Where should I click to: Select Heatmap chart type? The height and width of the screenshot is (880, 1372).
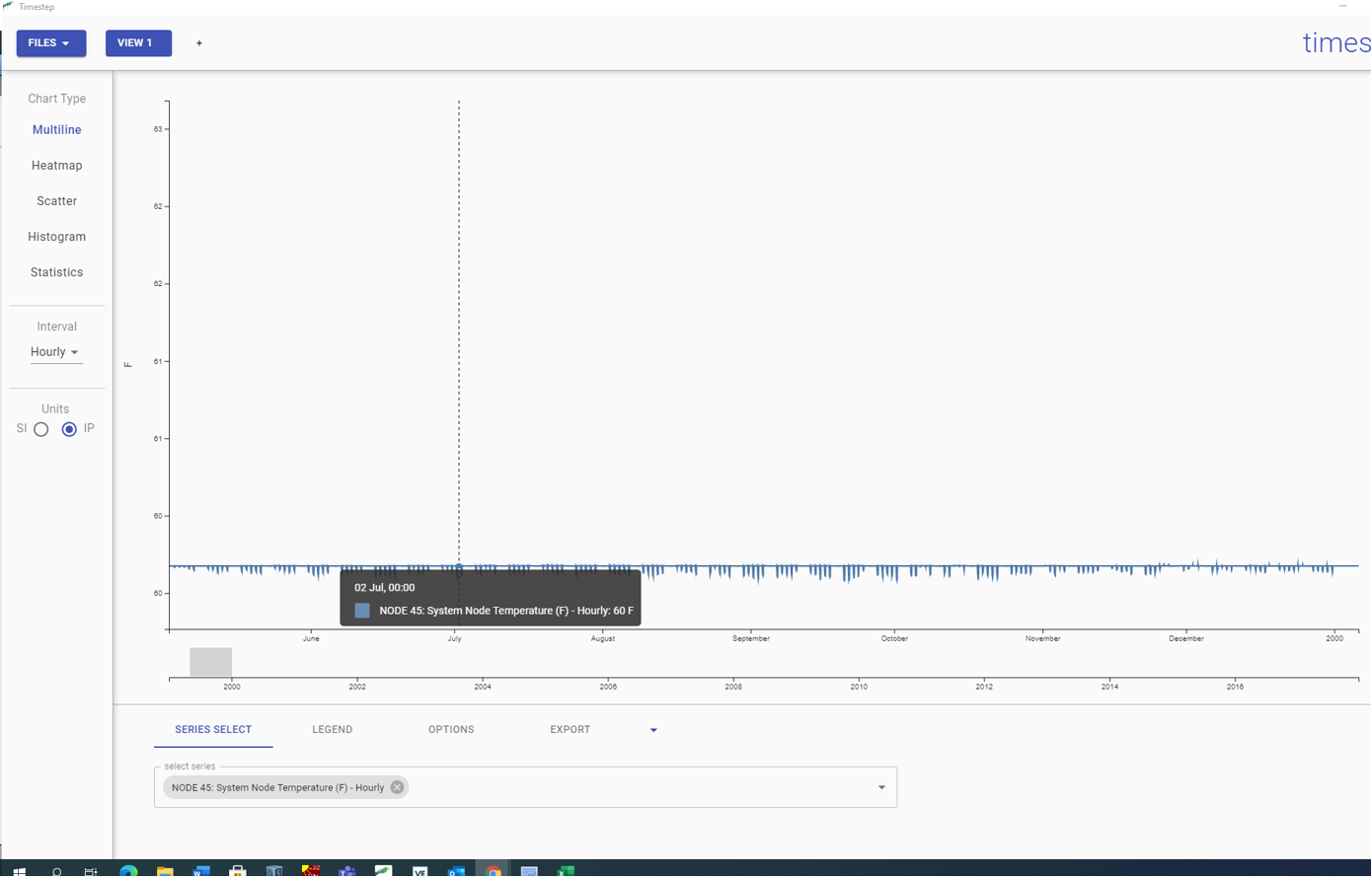56,166
